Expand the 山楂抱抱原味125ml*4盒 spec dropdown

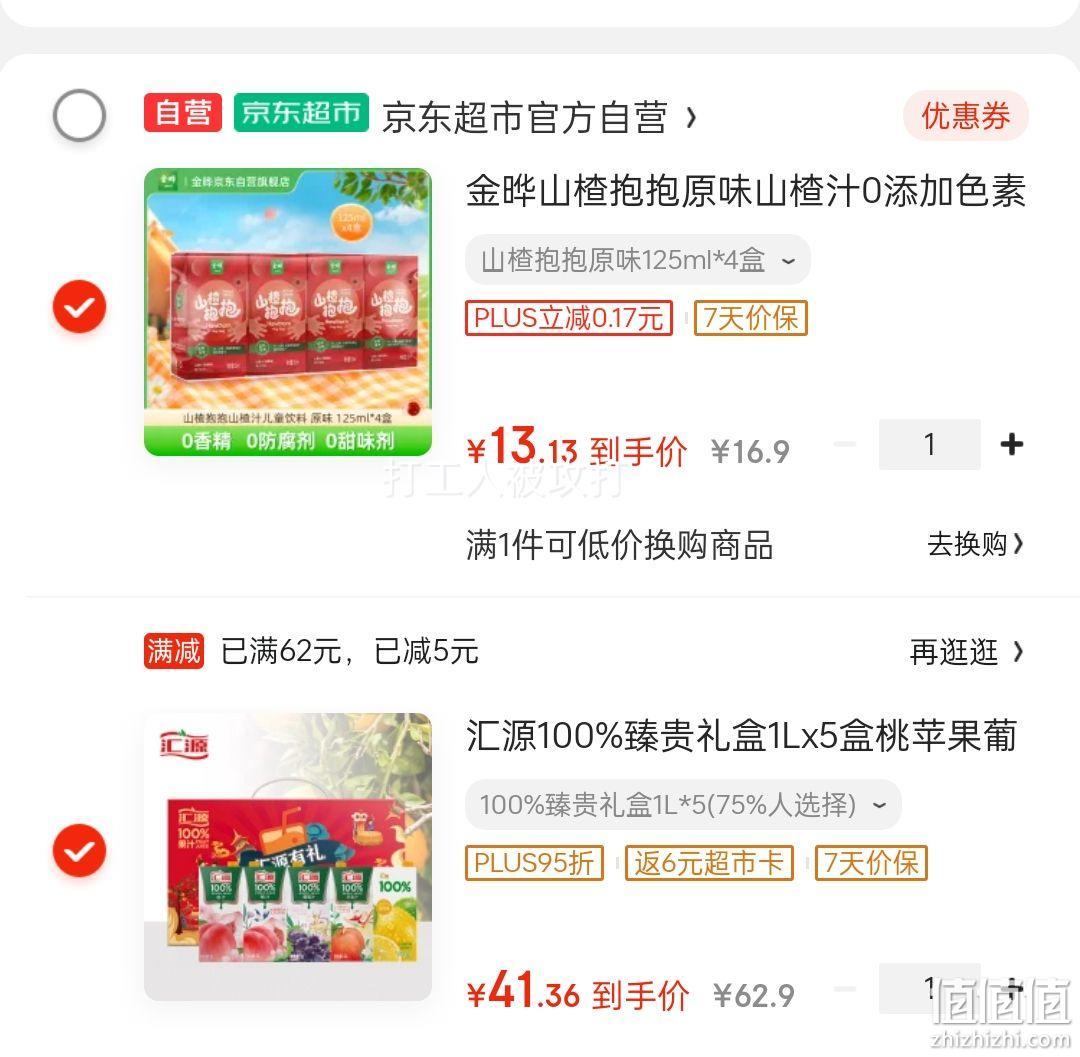[x=638, y=260]
